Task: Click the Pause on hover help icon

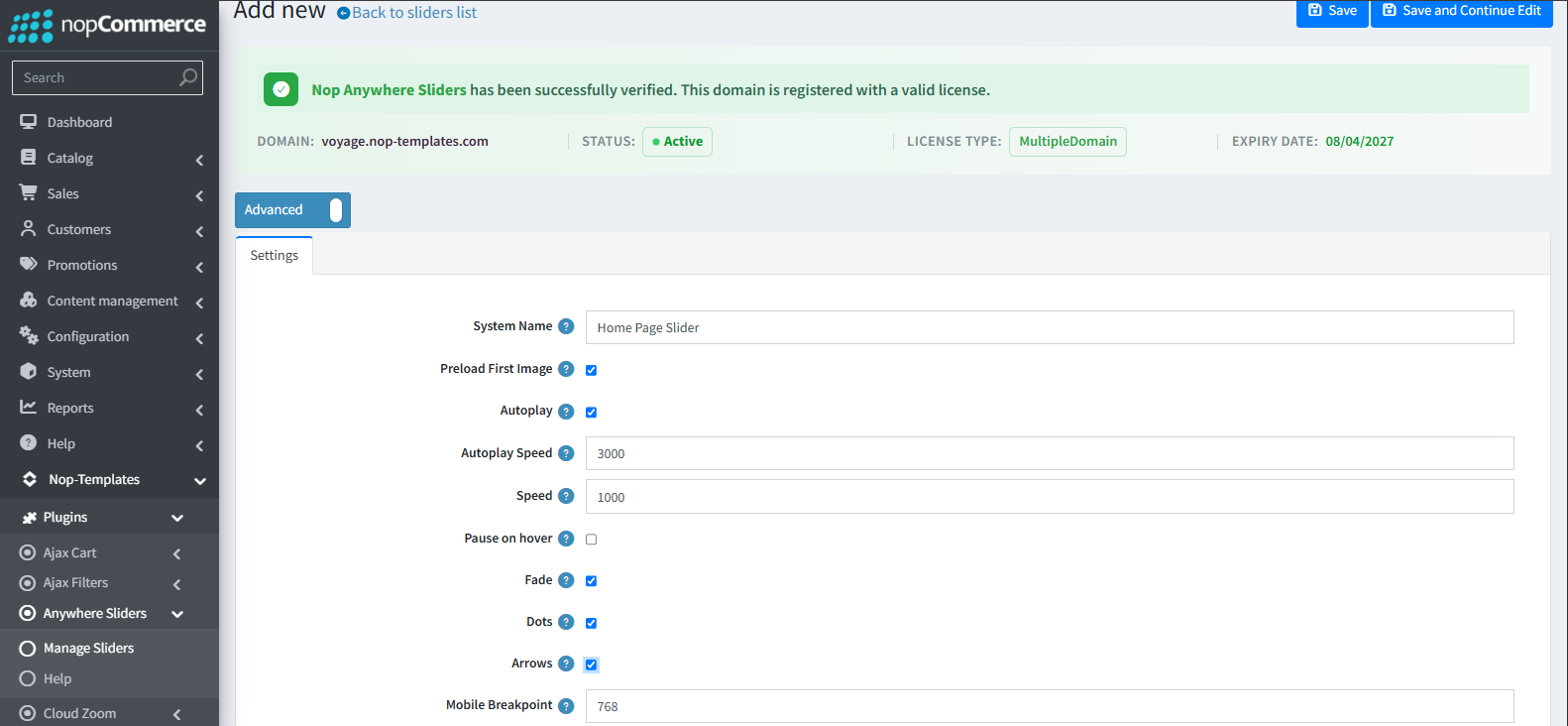Action: pos(566,539)
